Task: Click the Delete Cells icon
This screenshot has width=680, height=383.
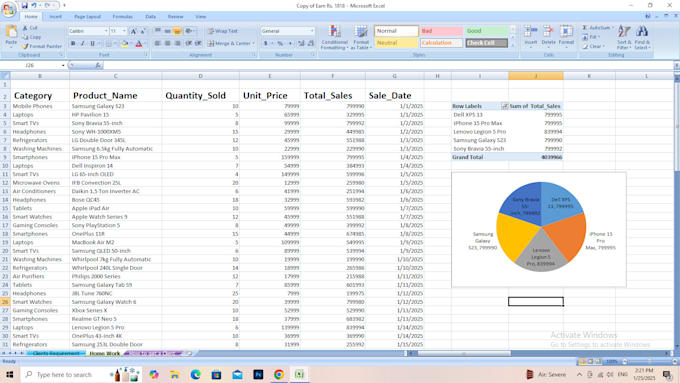Action: (548, 31)
